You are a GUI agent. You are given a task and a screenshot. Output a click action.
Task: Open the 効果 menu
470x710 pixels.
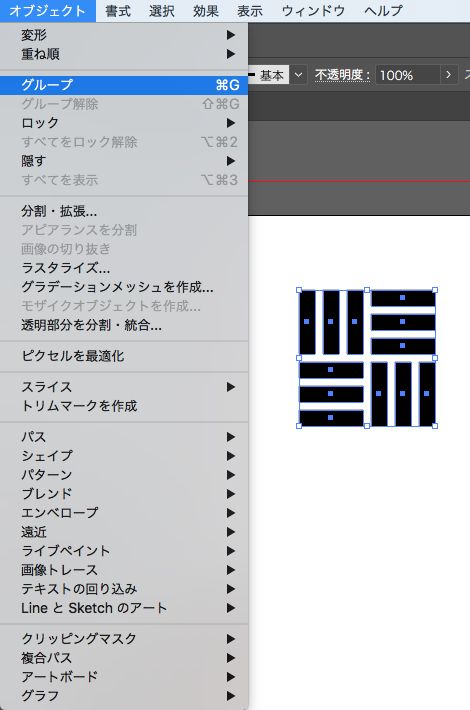(206, 11)
